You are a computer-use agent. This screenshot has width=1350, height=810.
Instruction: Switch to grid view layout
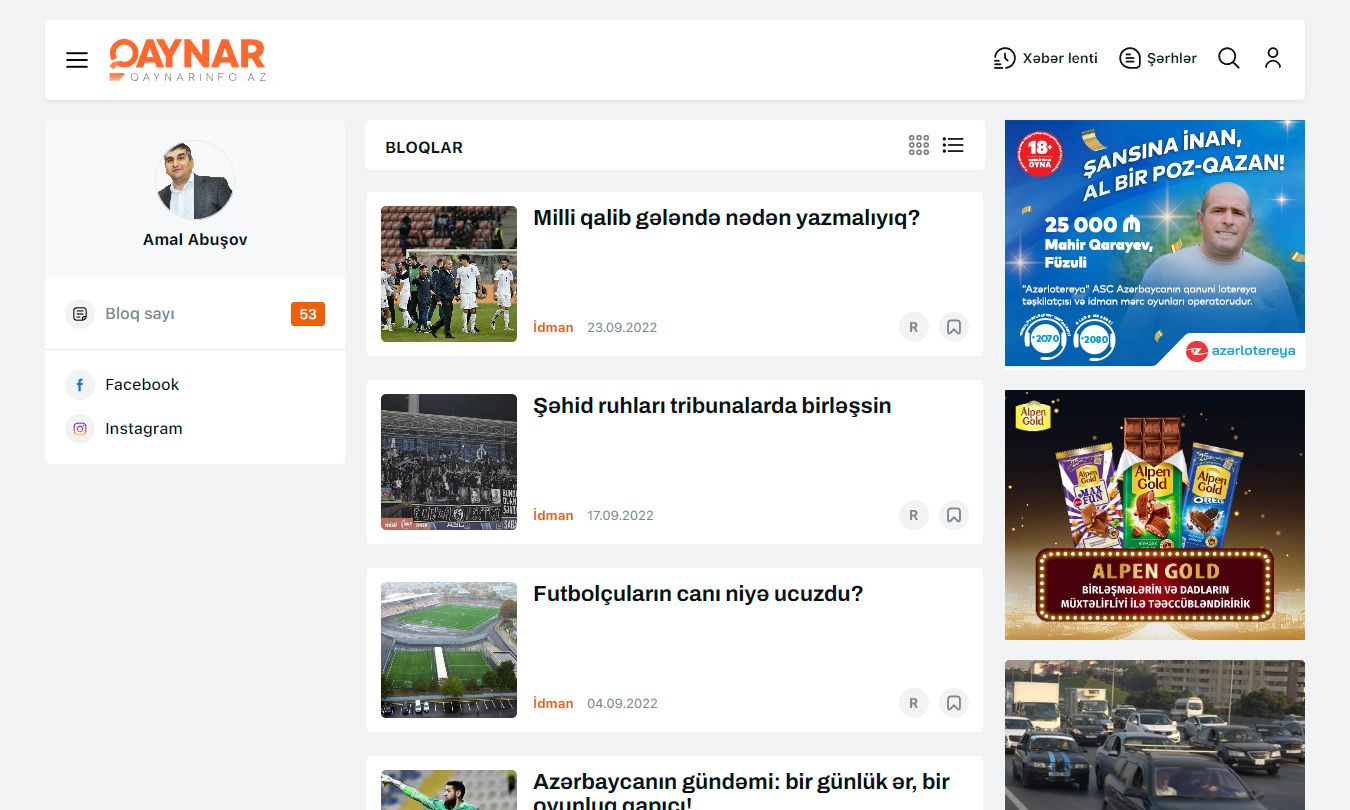[x=918, y=146]
